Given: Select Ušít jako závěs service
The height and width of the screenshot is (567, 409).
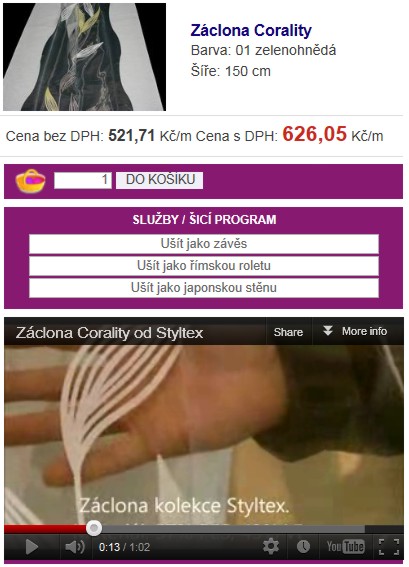Looking at the screenshot, I should (x=204, y=244).
